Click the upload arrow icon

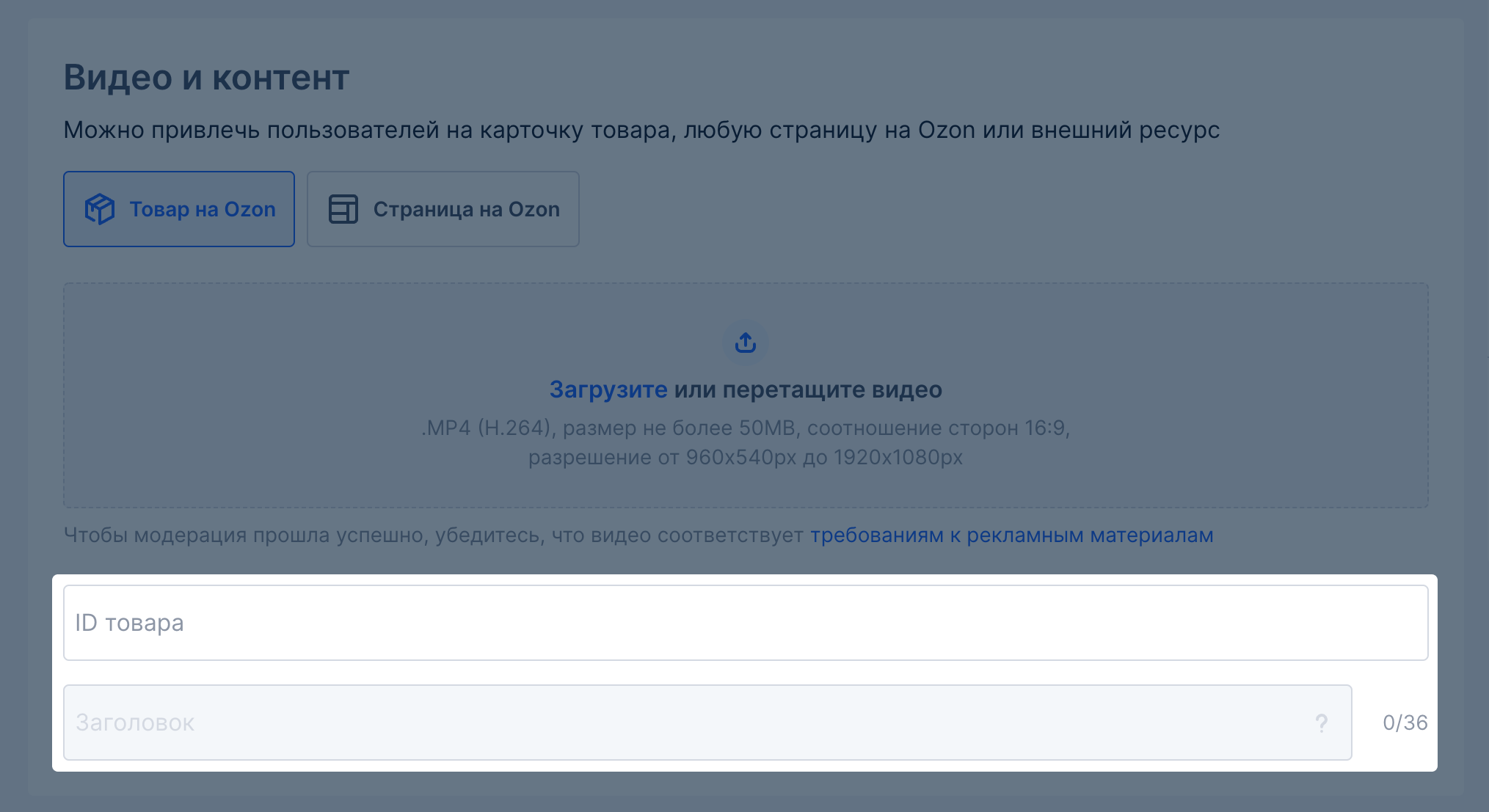pyautogui.click(x=746, y=343)
